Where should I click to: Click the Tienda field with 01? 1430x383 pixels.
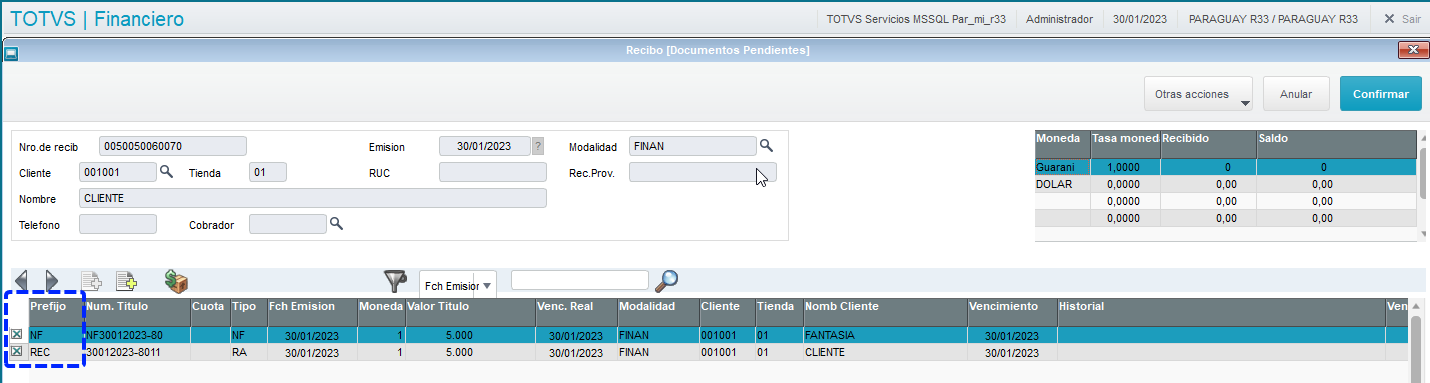tap(268, 172)
